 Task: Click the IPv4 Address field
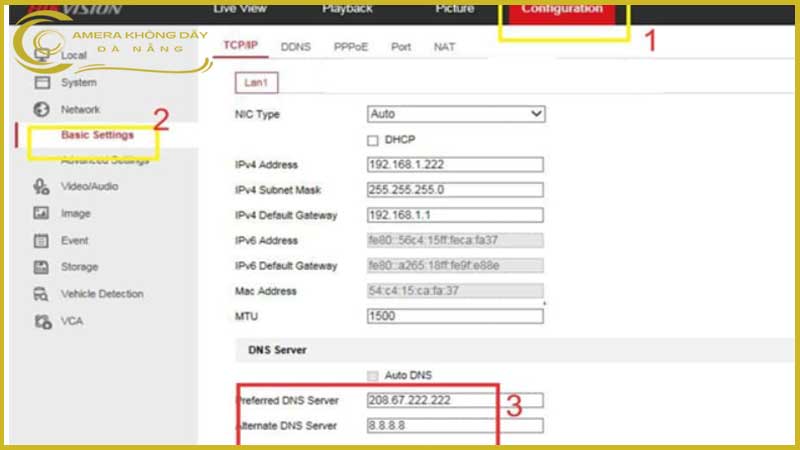455,164
